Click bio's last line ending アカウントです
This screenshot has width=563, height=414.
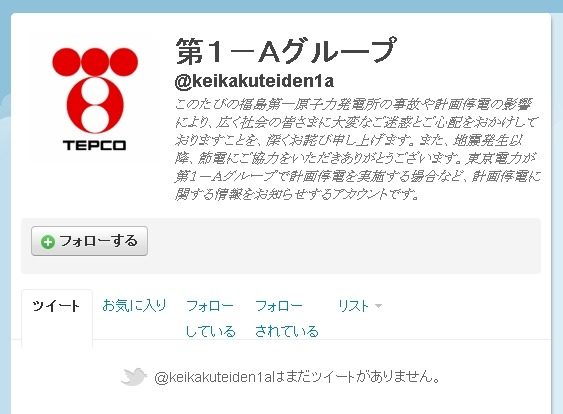(x=297, y=194)
